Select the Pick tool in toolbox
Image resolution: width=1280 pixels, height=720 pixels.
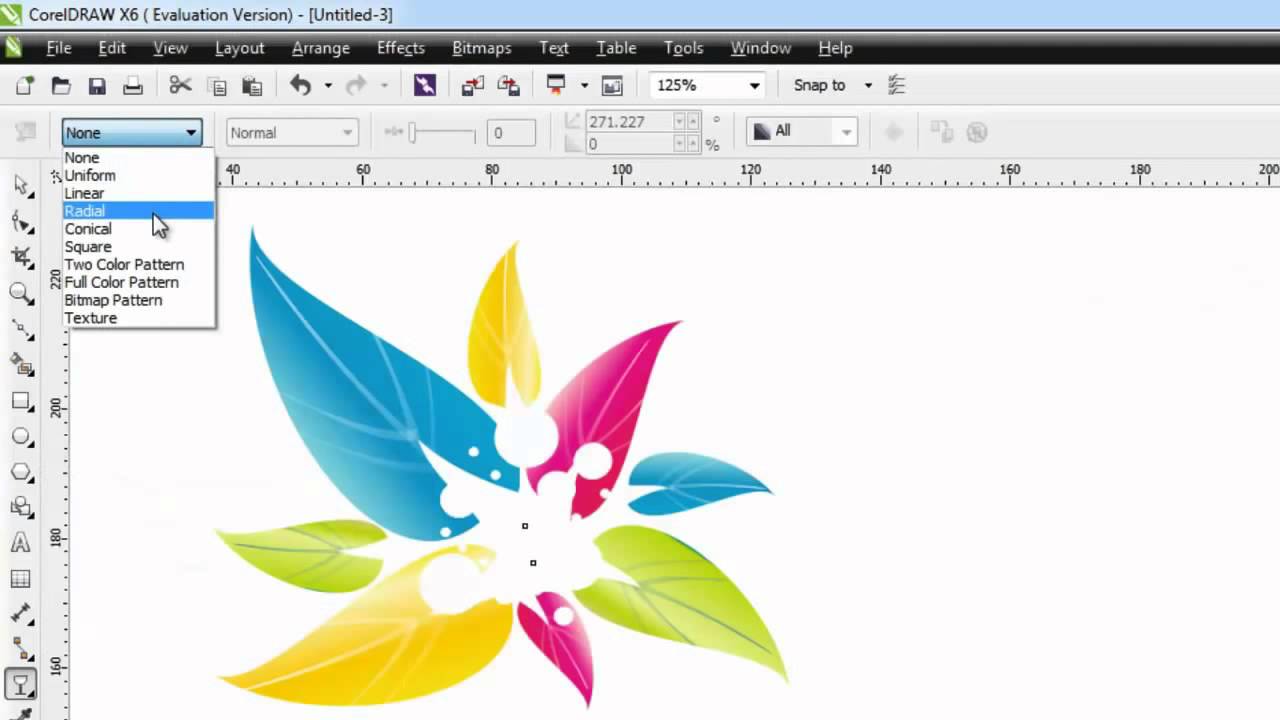[21, 184]
